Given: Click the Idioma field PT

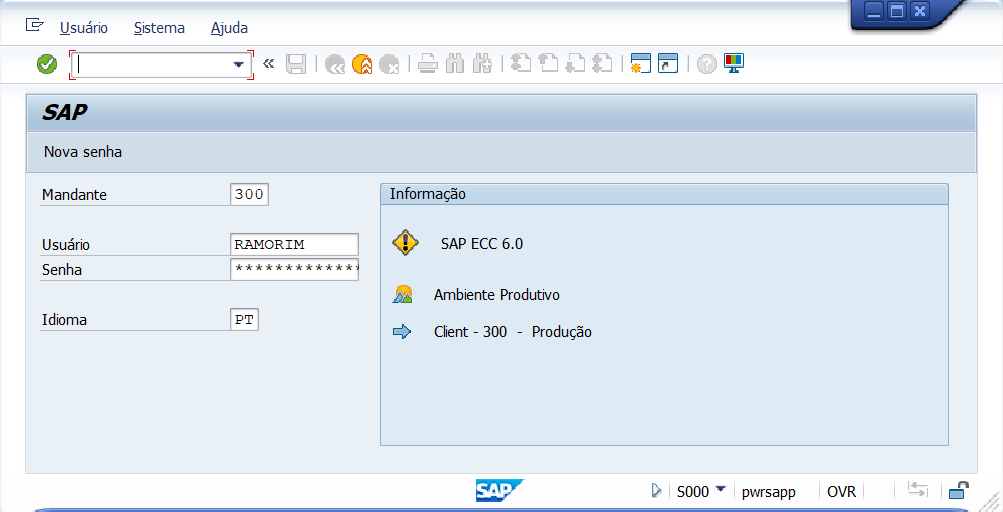Looking at the screenshot, I should (x=244, y=320).
